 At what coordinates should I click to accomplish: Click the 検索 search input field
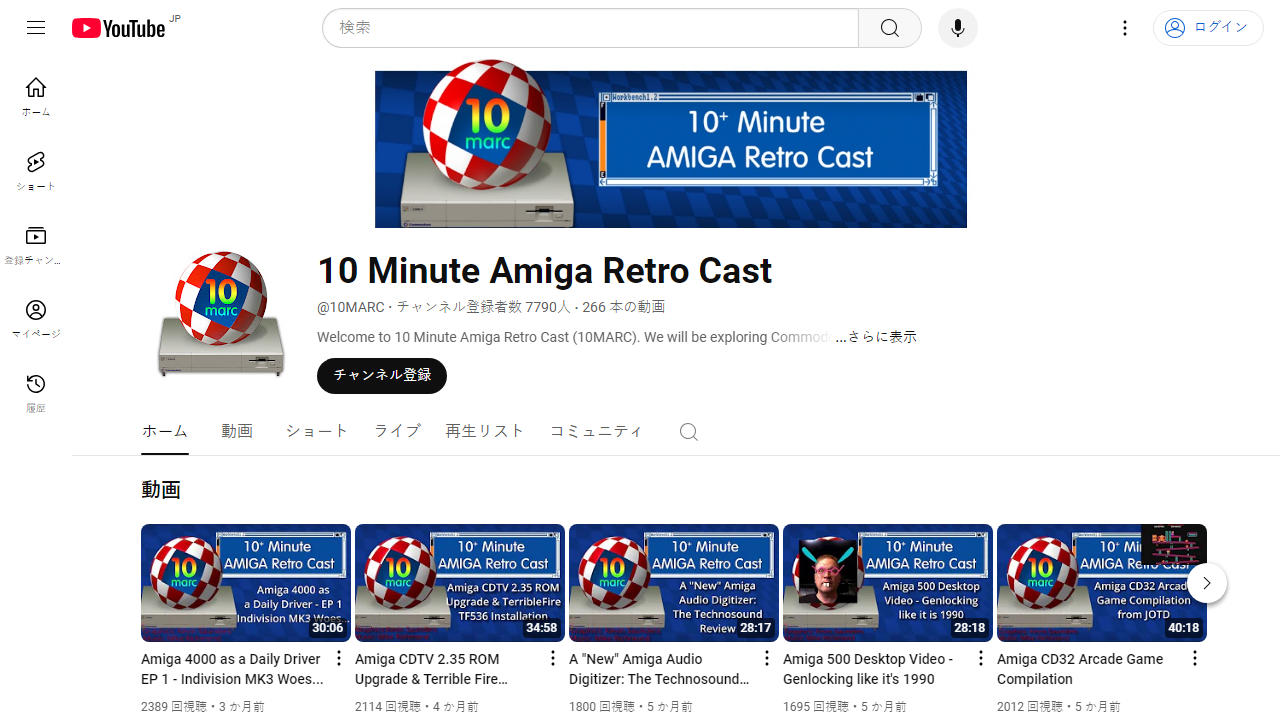pos(590,28)
